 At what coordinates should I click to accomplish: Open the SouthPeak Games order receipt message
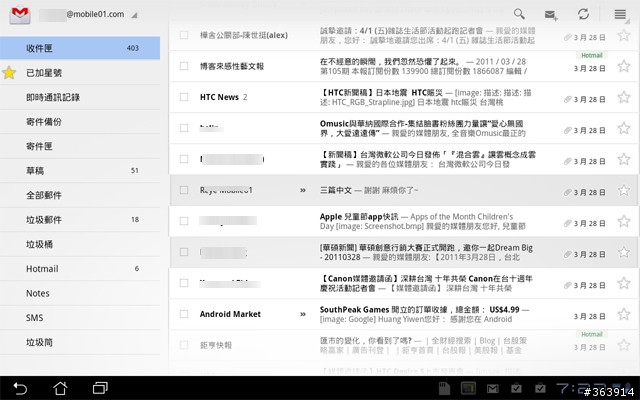[x=404, y=314]
